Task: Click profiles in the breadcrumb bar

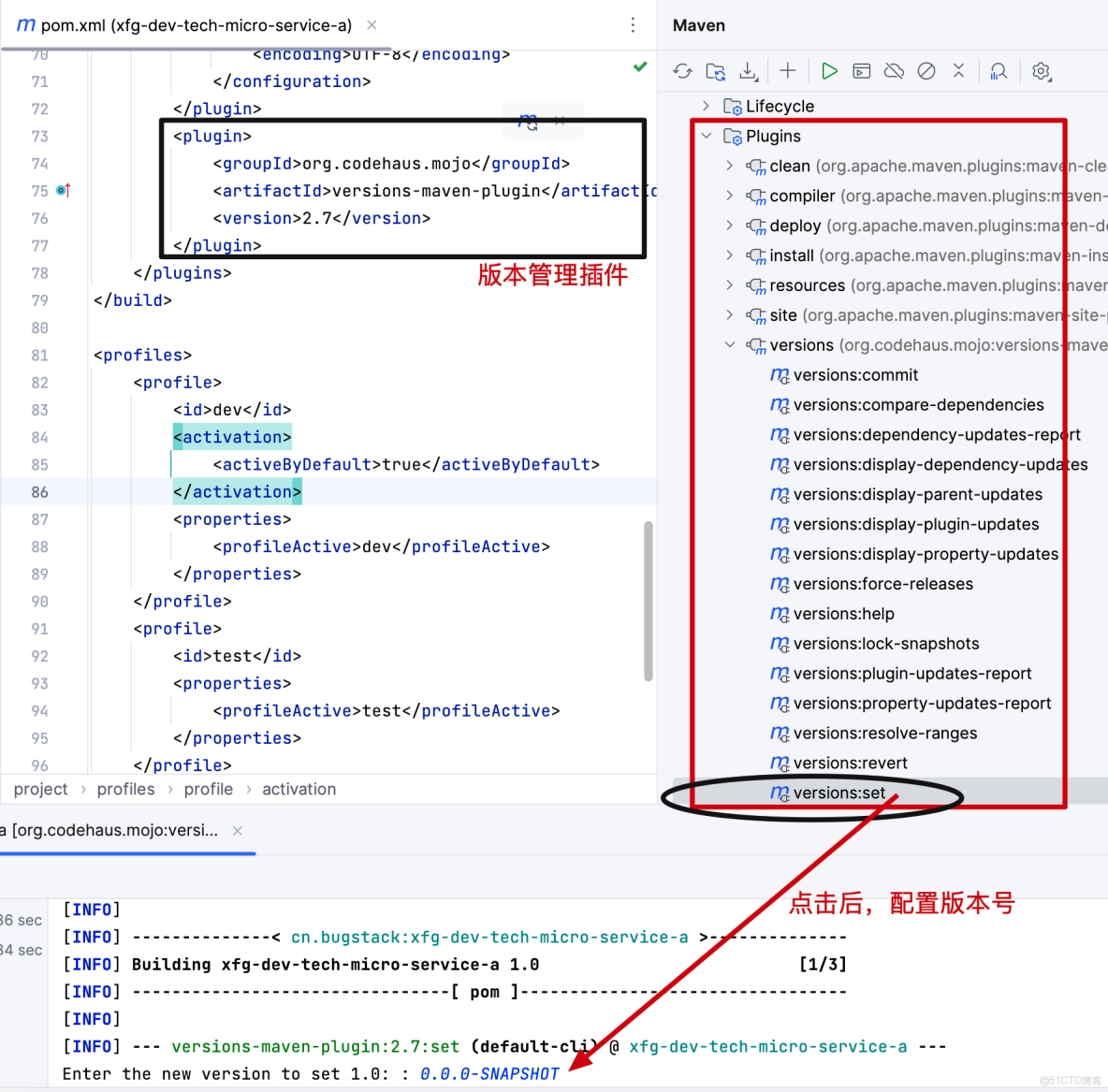Action: pyautogui.click(x=126, y=789)
